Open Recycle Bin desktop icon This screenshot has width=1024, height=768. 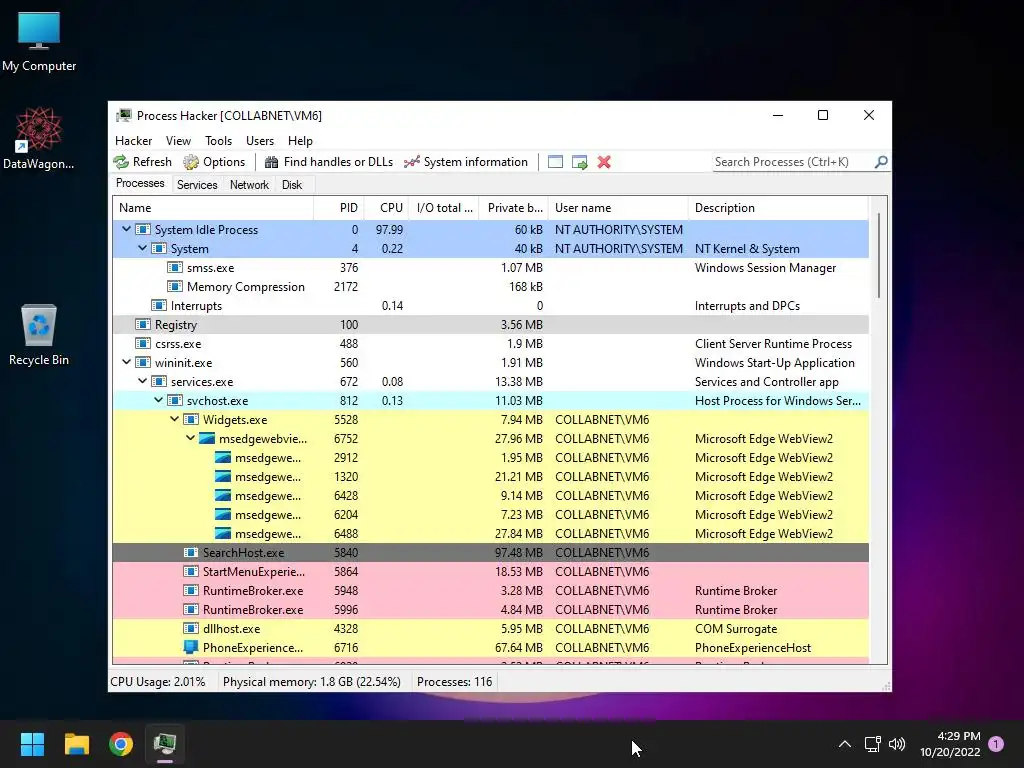(x=39, y=335)
